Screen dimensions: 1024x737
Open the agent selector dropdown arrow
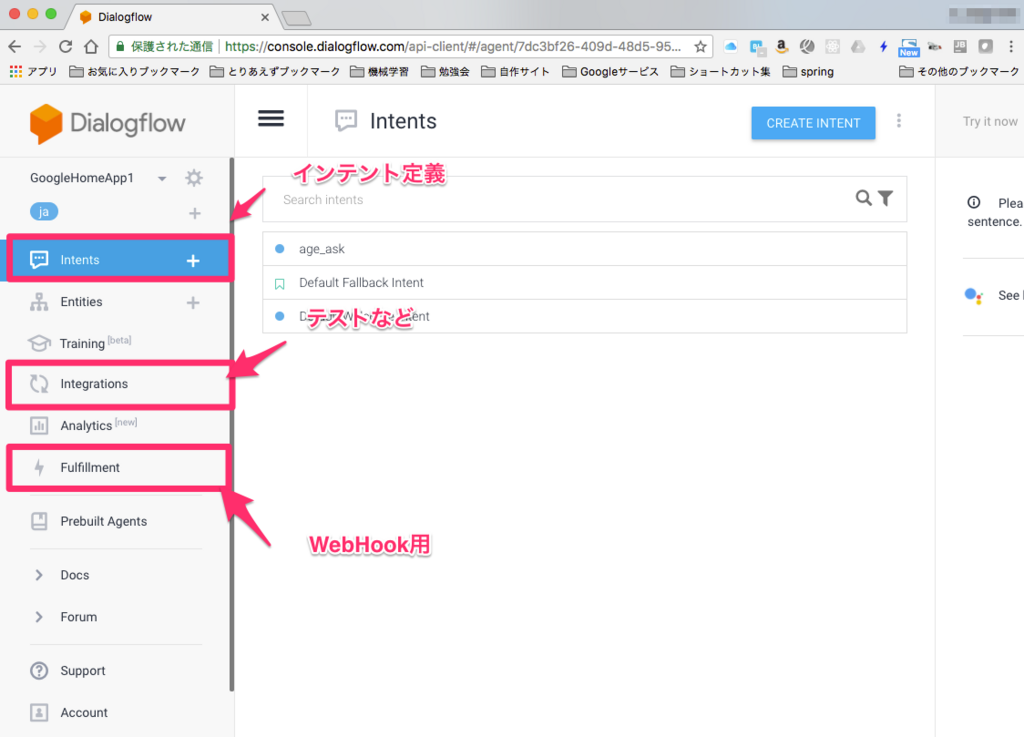coord(162,178)
